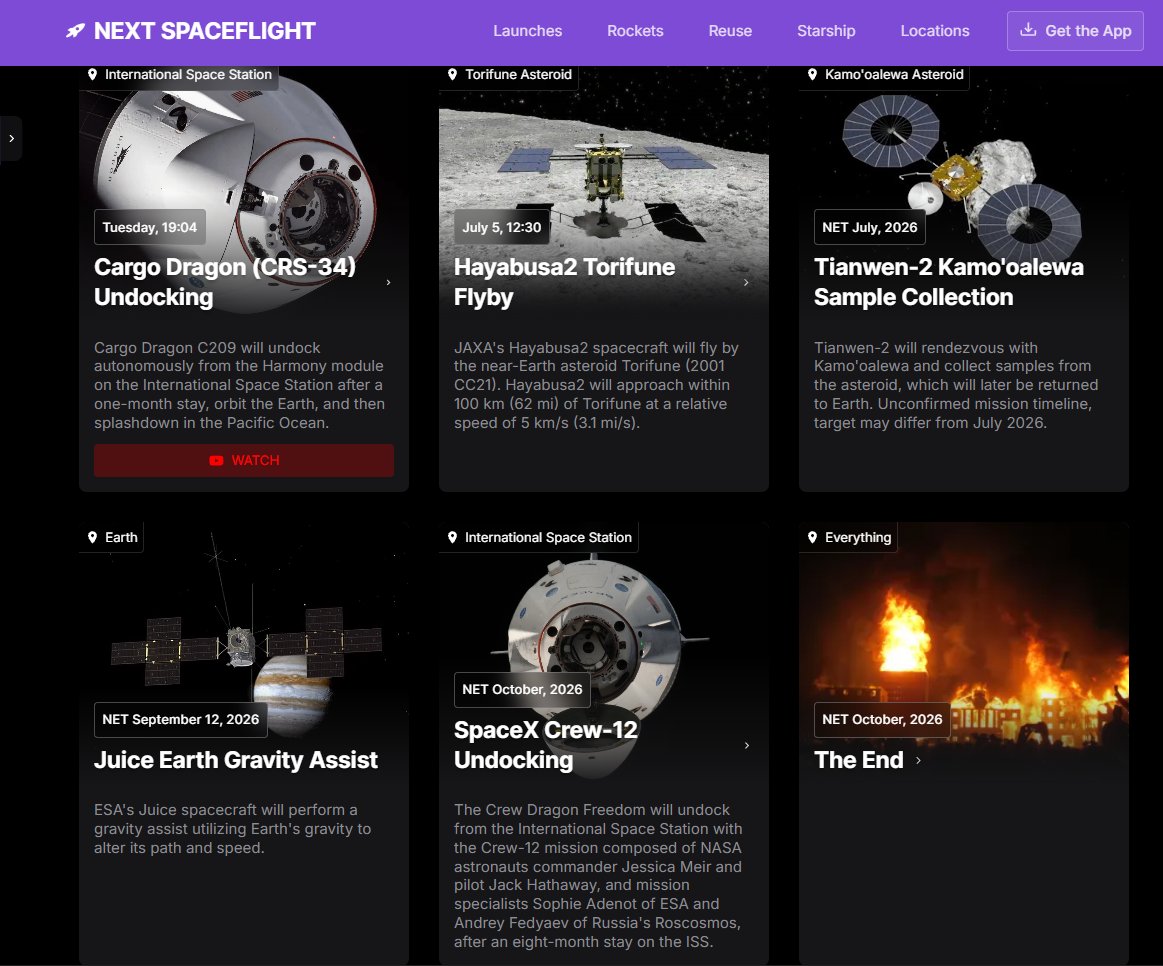This screenshot has height=966, width=1163.
Task: Click the pin icon beside Everything tag
Action: (x=812, y=537)
